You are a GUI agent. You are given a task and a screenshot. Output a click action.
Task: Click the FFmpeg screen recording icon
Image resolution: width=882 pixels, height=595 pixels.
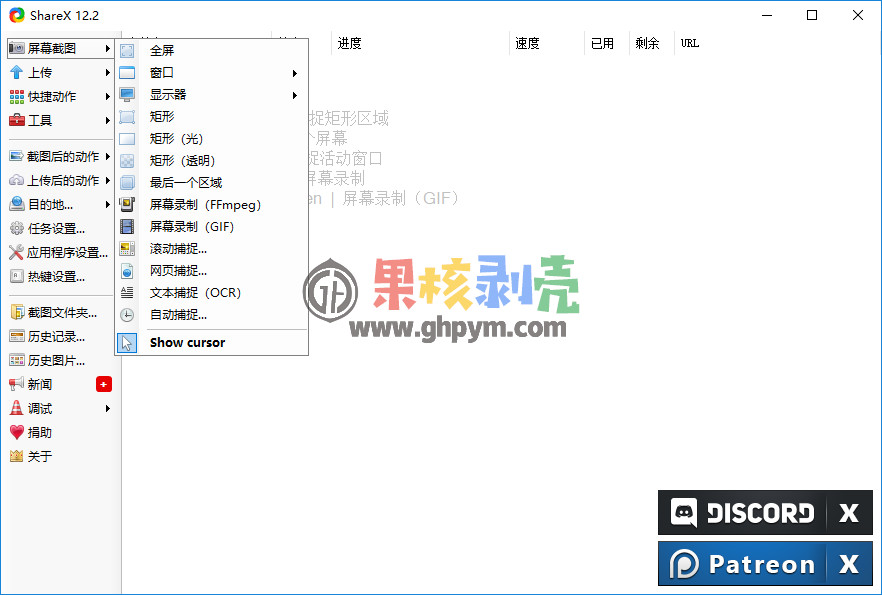[x=127, y=205]
